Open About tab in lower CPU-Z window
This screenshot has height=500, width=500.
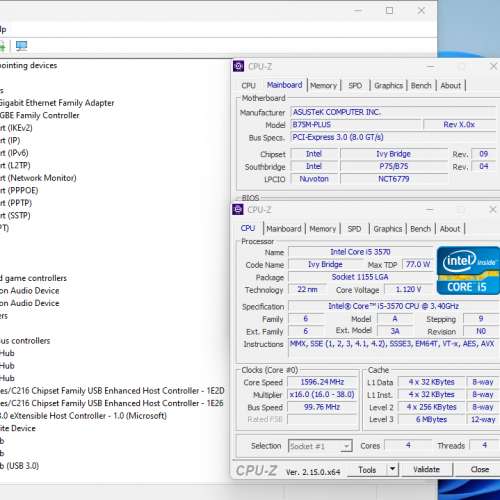450,229
